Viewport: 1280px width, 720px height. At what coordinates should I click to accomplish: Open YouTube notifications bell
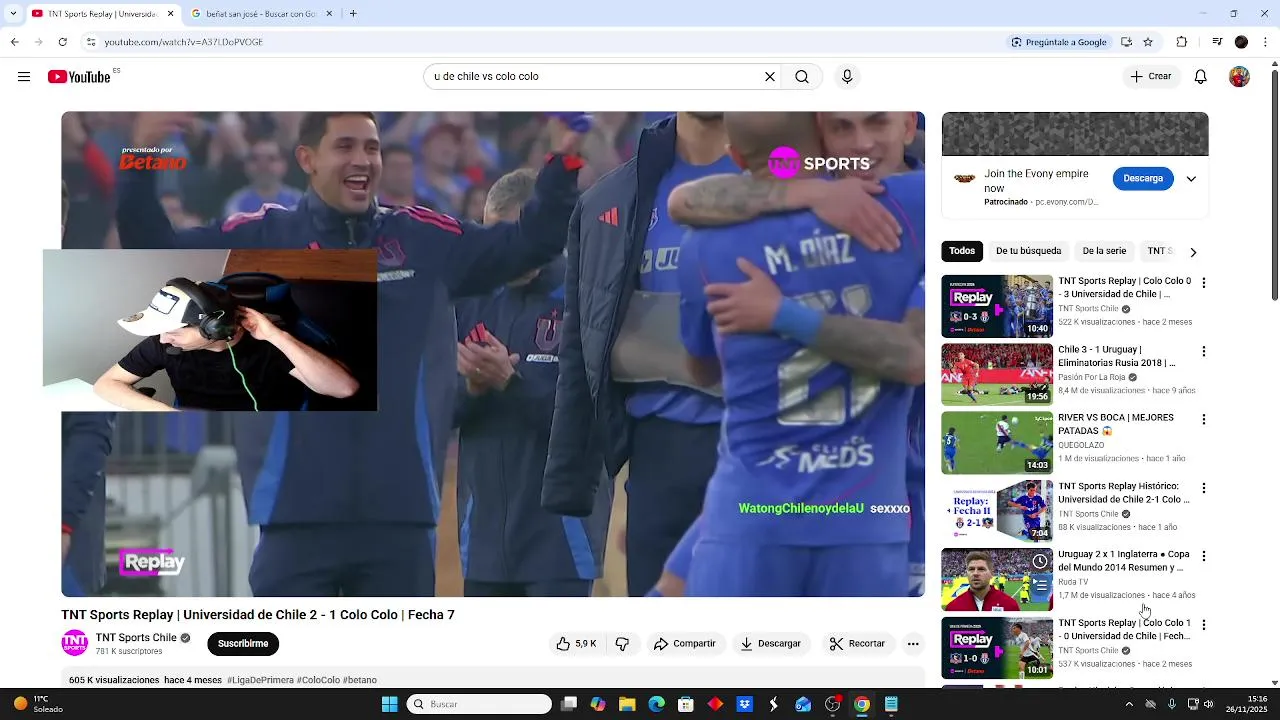pyautogui.click(x=1201, y=77)
